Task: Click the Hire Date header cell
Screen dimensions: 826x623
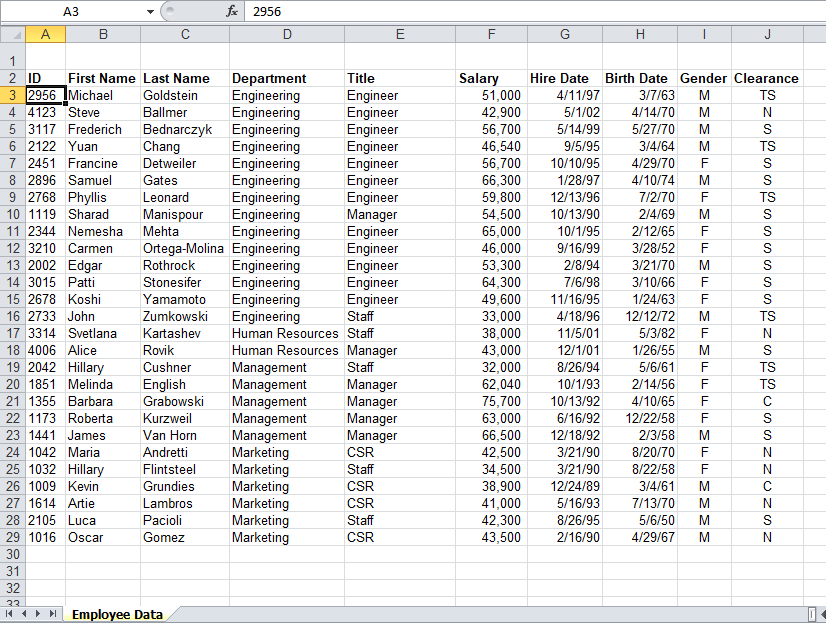Action: pyautogui.click(x=565, y=78)
